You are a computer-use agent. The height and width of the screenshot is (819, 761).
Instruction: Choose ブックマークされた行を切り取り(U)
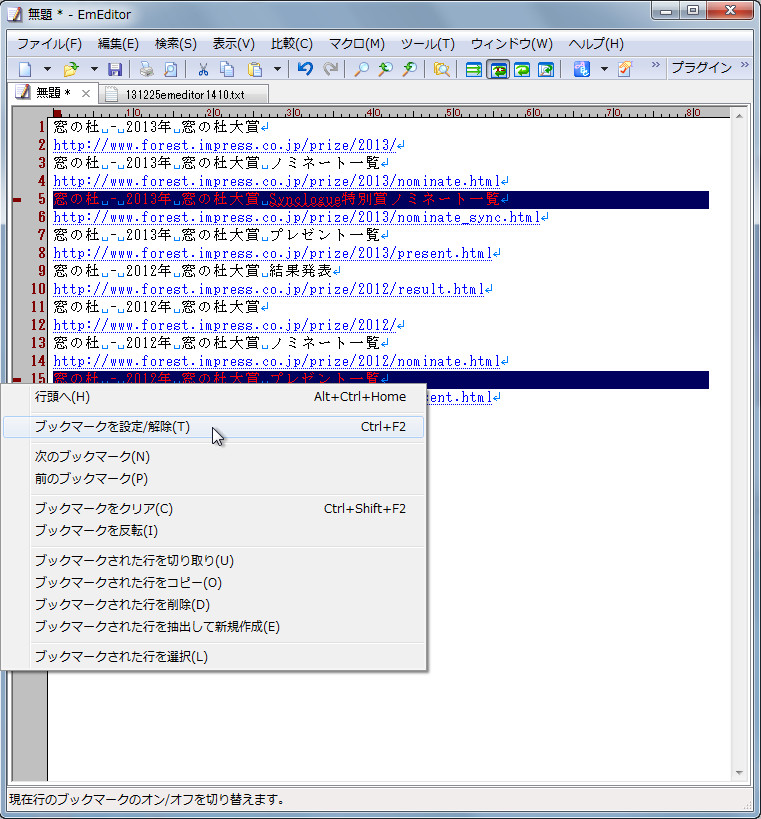coord(214,560)
